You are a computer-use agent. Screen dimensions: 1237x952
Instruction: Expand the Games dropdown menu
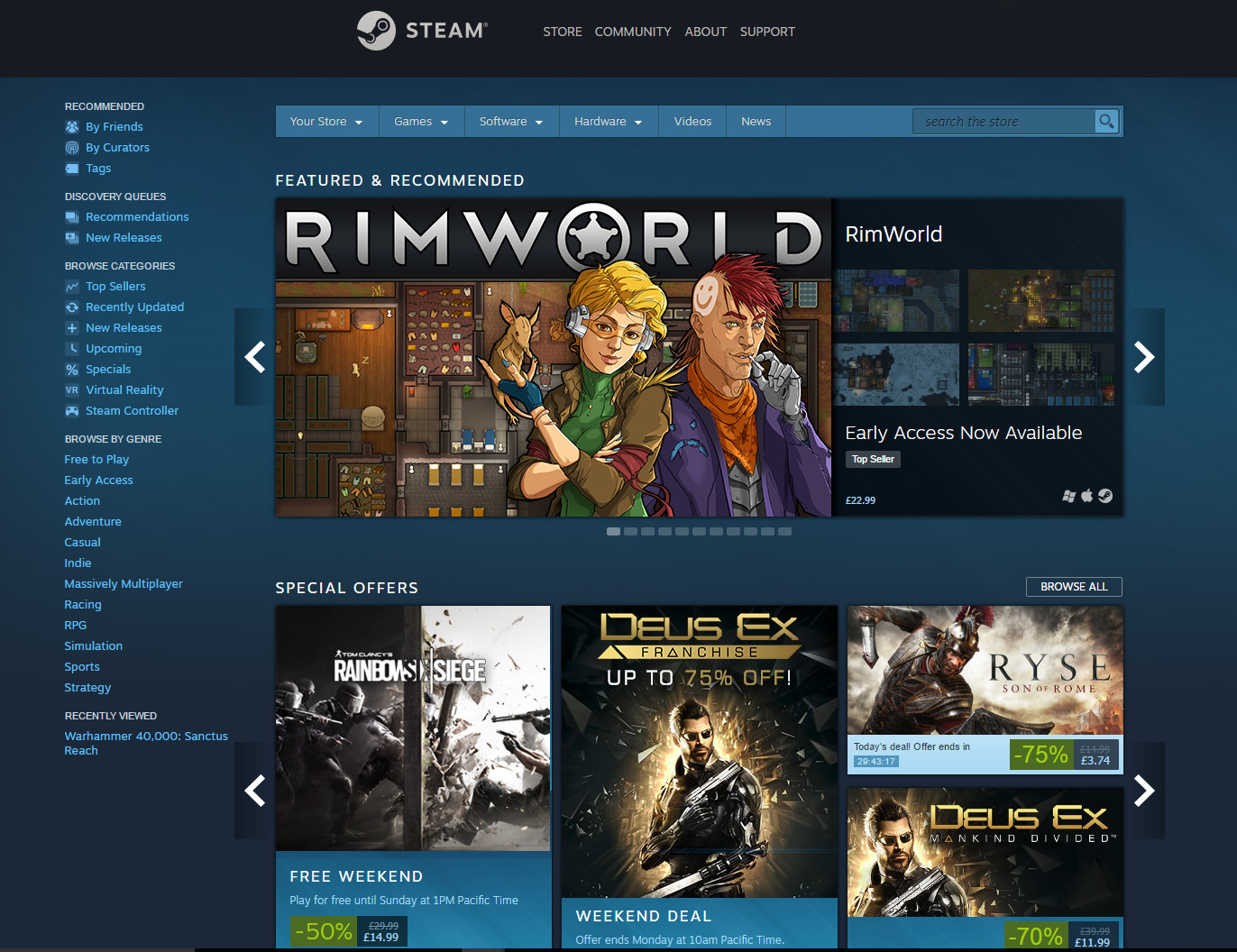(421, 122)
